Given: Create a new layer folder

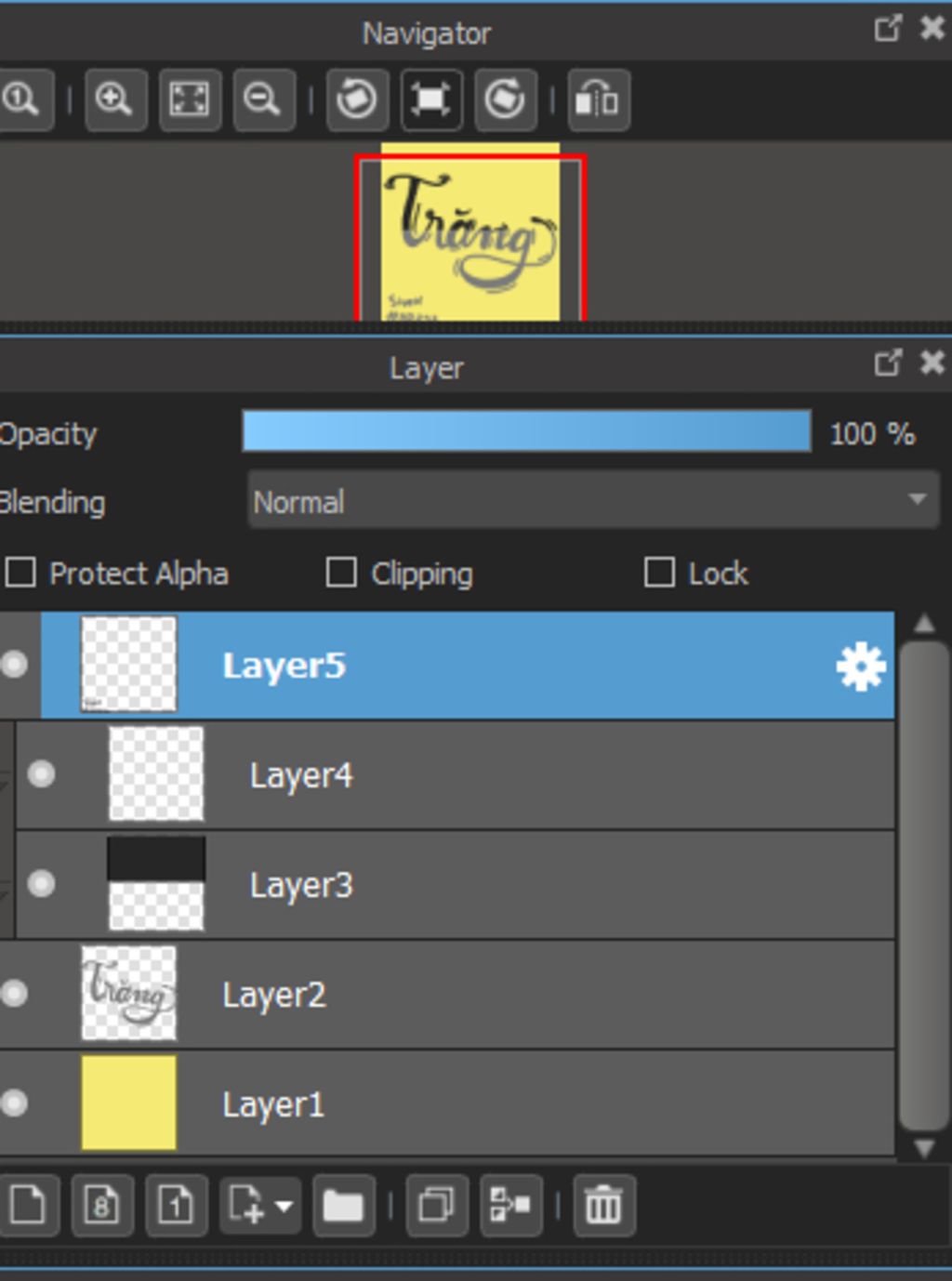Looking at the screenshot, I should click(343, 1206).
